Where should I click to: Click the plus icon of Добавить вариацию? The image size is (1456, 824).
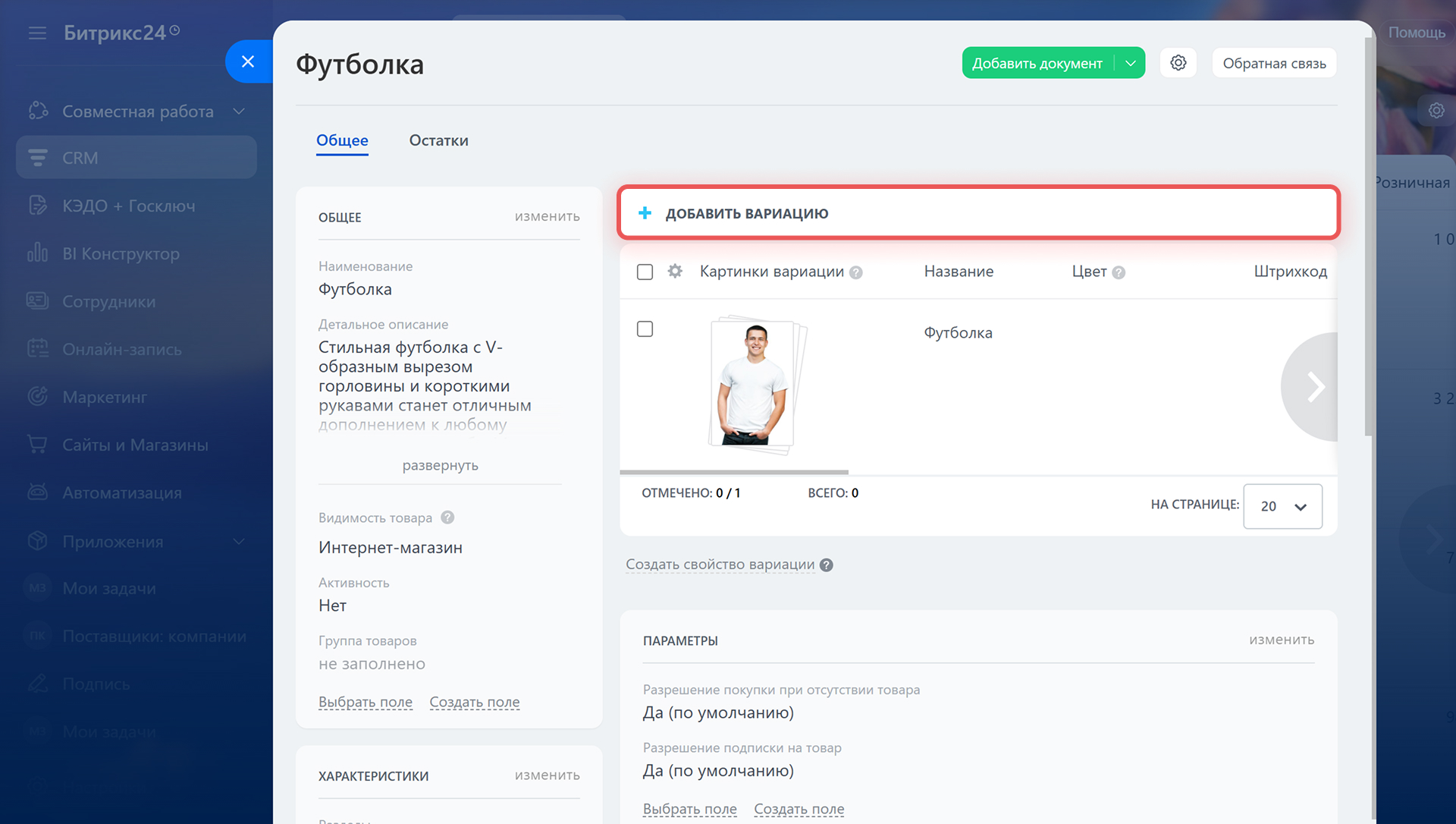point(645,213)
